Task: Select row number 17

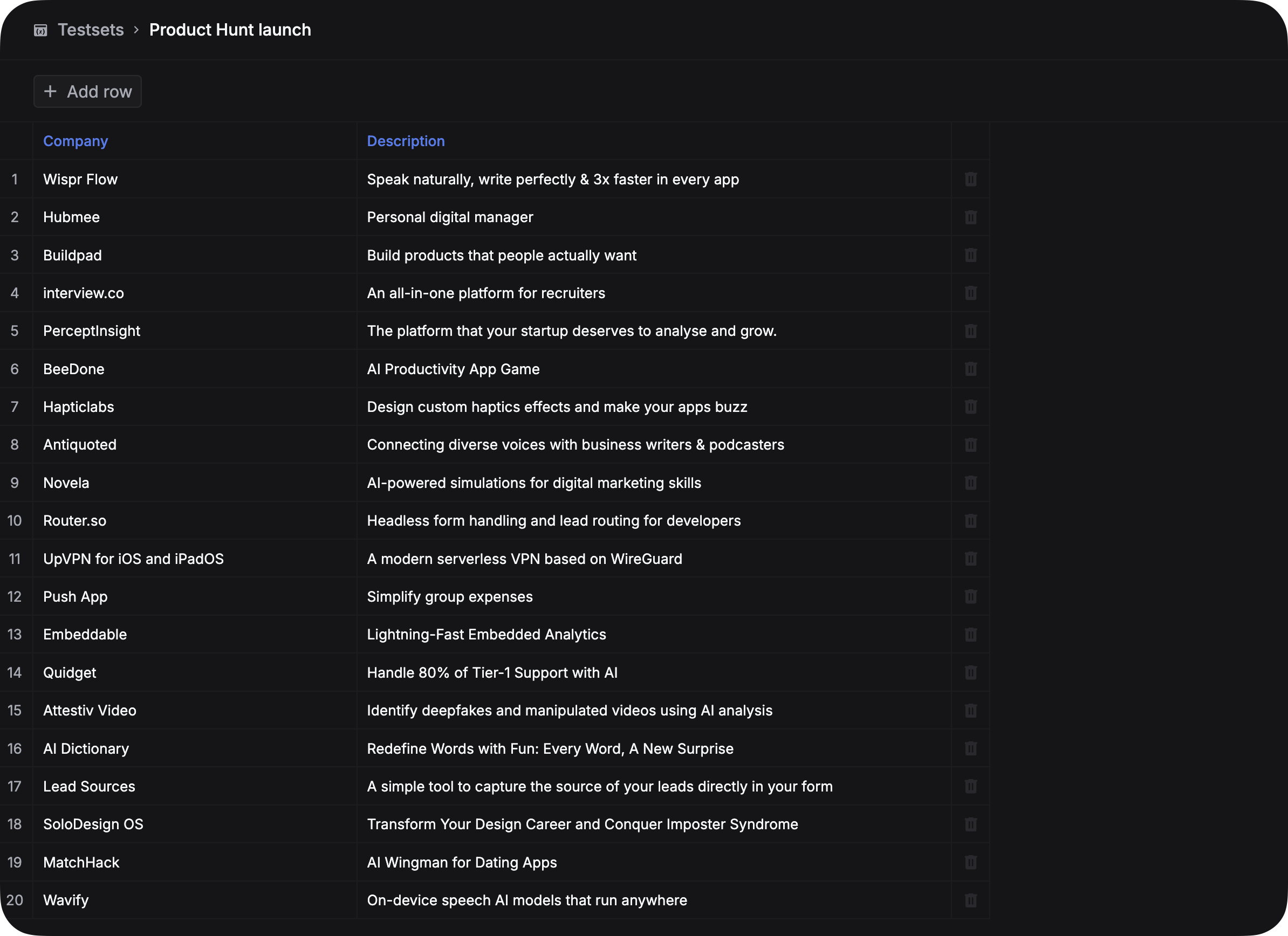Action: 15,787
